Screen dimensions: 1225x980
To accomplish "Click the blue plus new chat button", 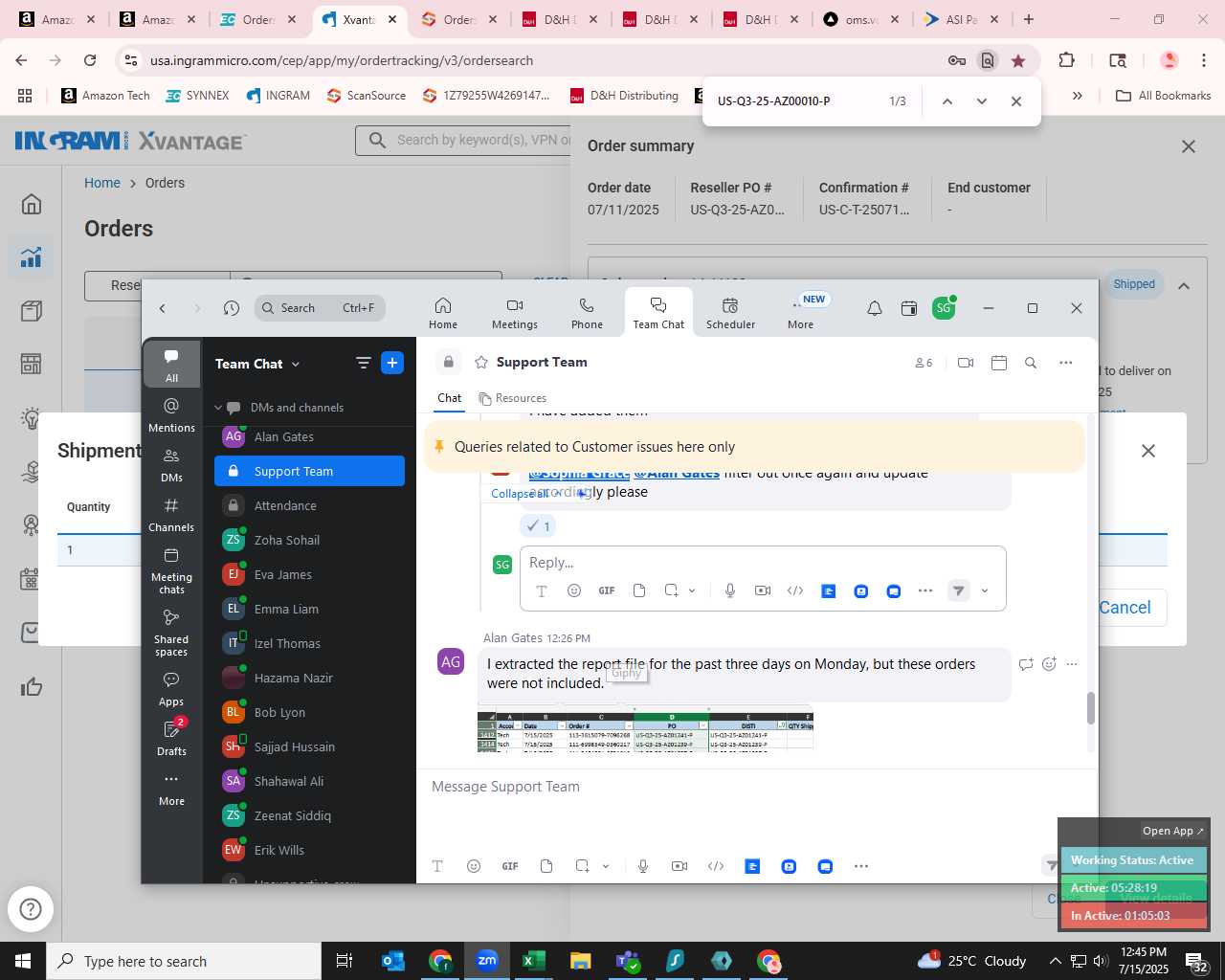I will click(392, 363).
